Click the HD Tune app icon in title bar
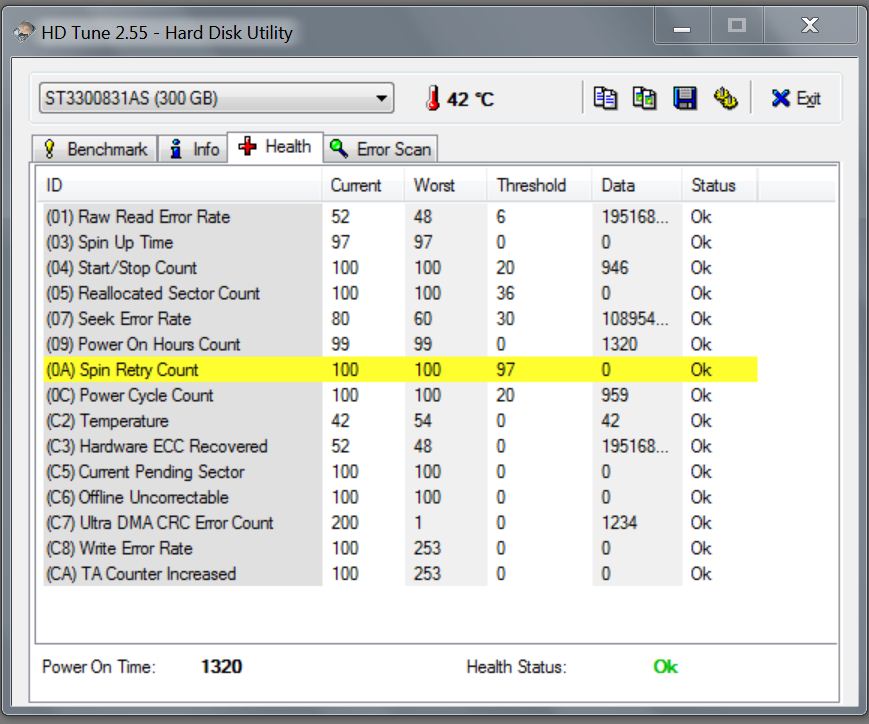869x724 pixels. point(24,32)
